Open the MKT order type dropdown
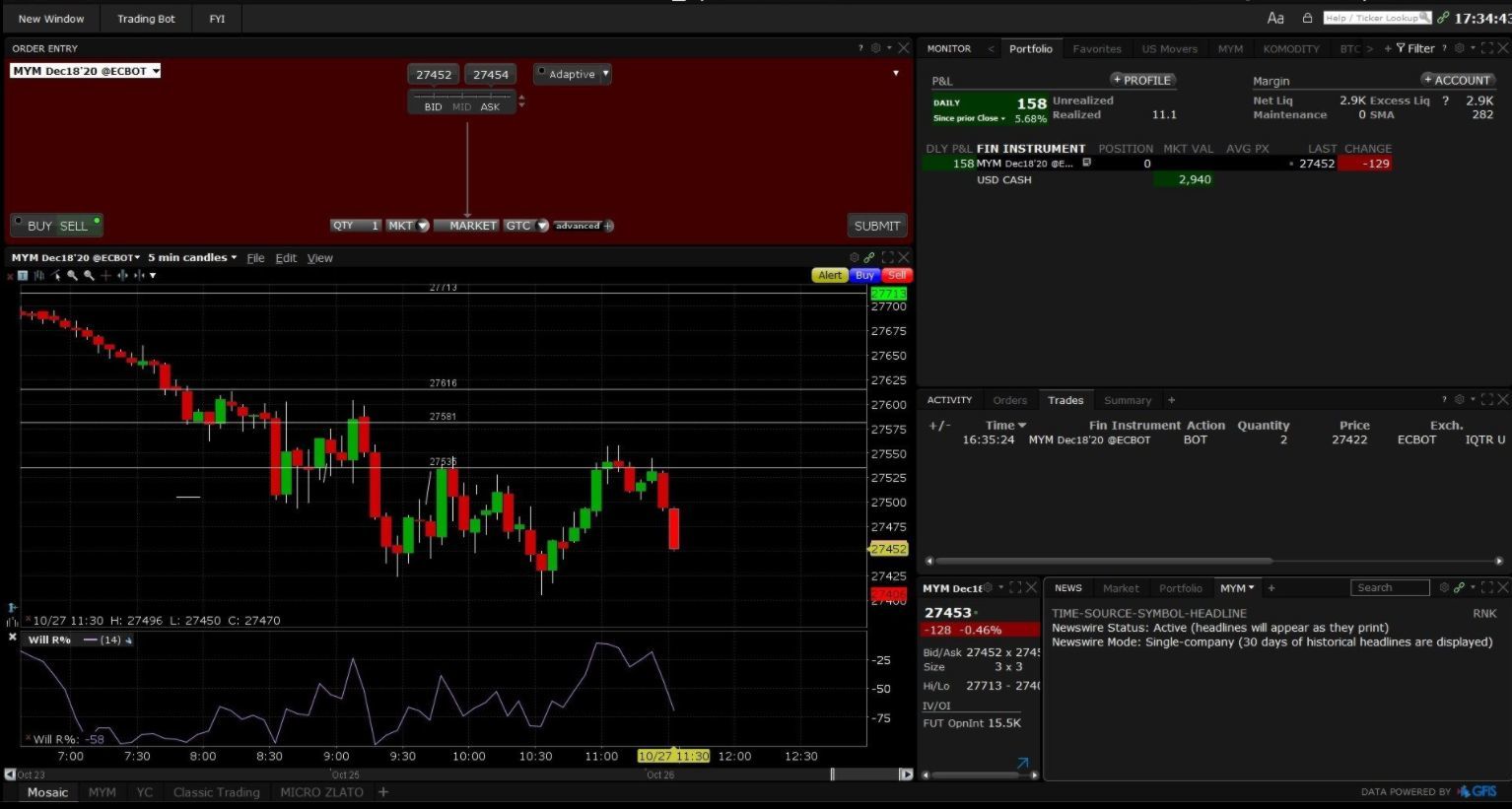Screen dimensions: 1512x809 click(423, 226)
